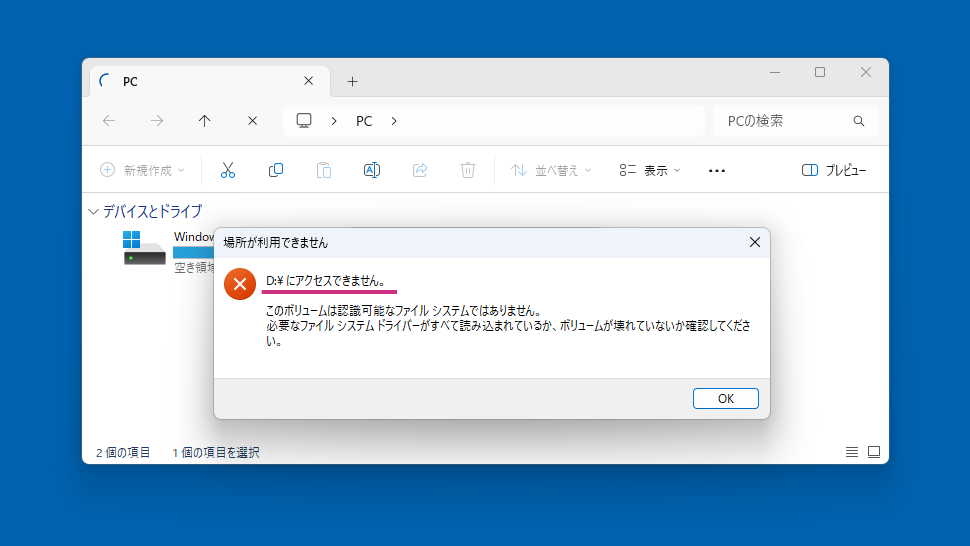Maximize the Explorer window
Viewport: 970px width, 546px height.
coord(820,72)
